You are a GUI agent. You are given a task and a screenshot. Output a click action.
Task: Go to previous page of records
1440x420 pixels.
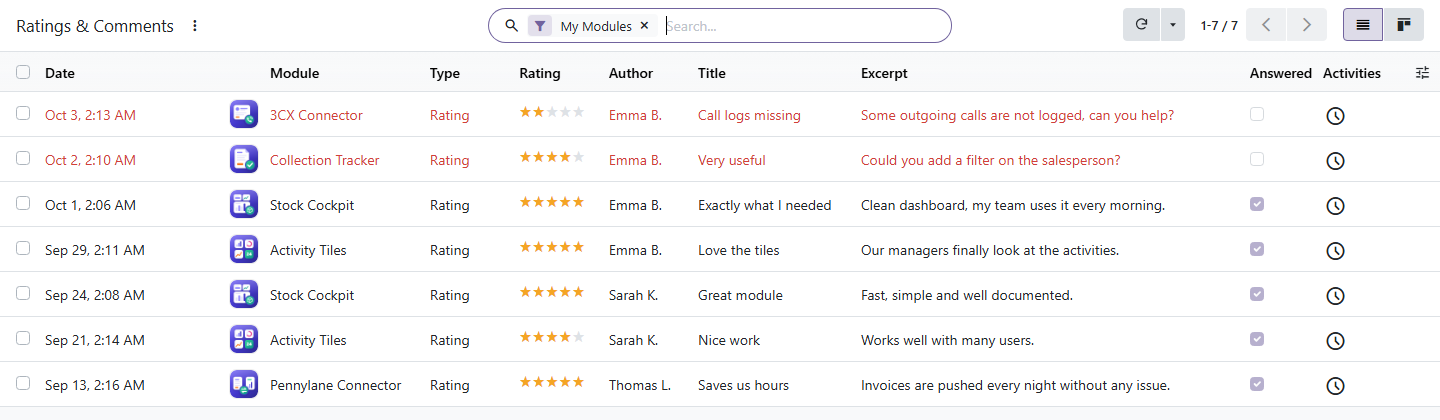[x=1266, y=25]
